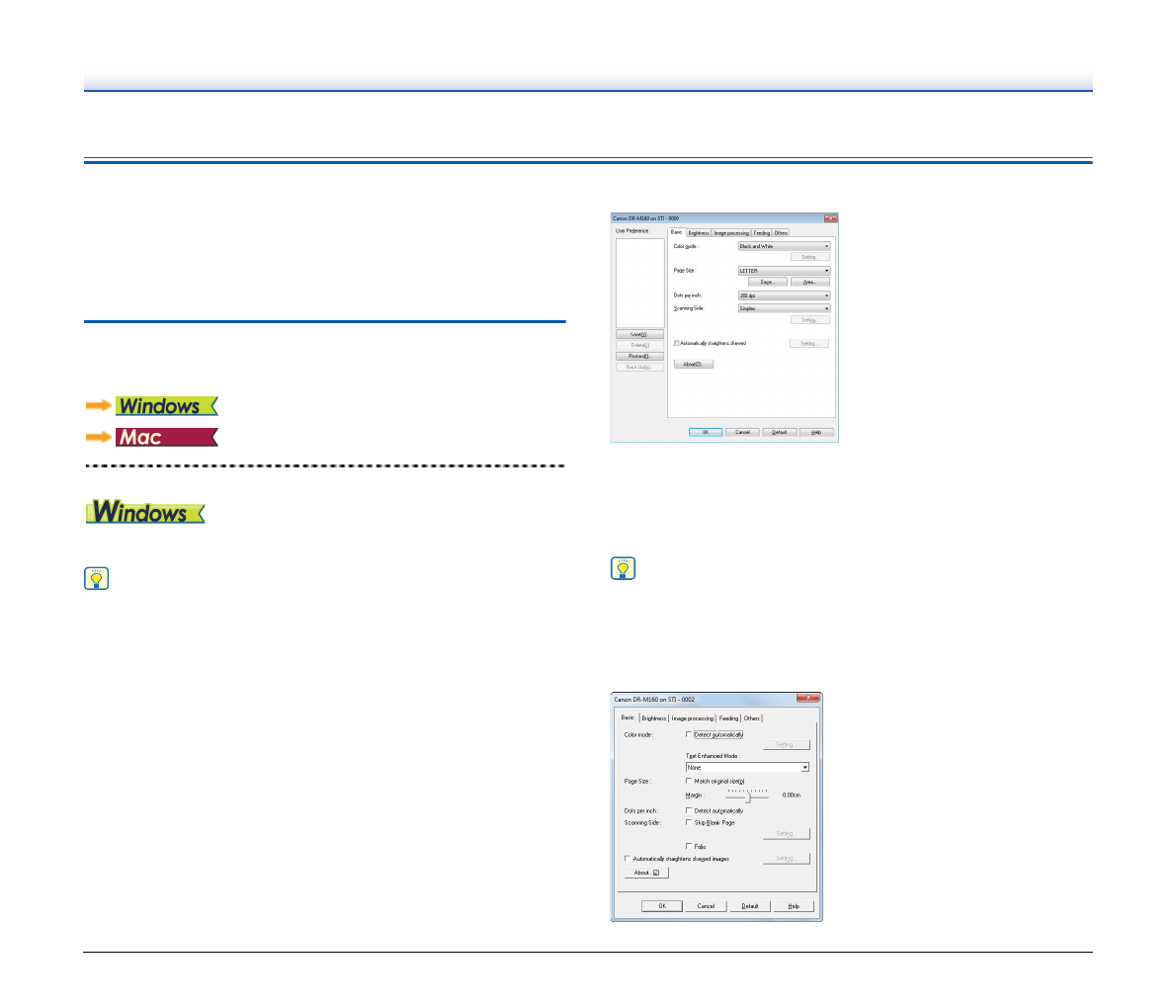Click inside the User Preference list box
Image resolution: width=1176 pixels, height=1008 pixels.
(x=640, y=282)
